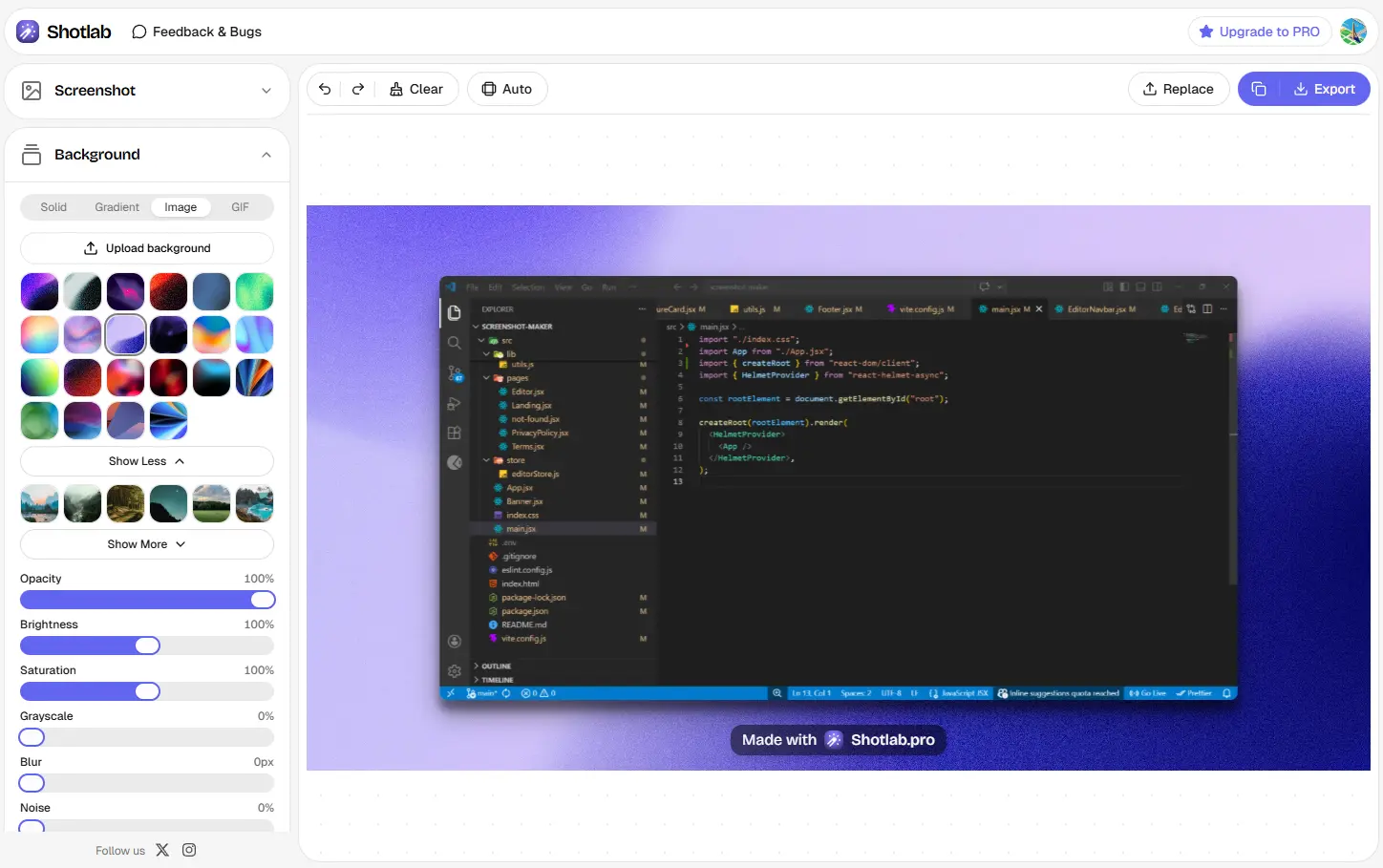Pick the dark teal night hill photo
The image size is (1383, 868).
tap(168, 503)
